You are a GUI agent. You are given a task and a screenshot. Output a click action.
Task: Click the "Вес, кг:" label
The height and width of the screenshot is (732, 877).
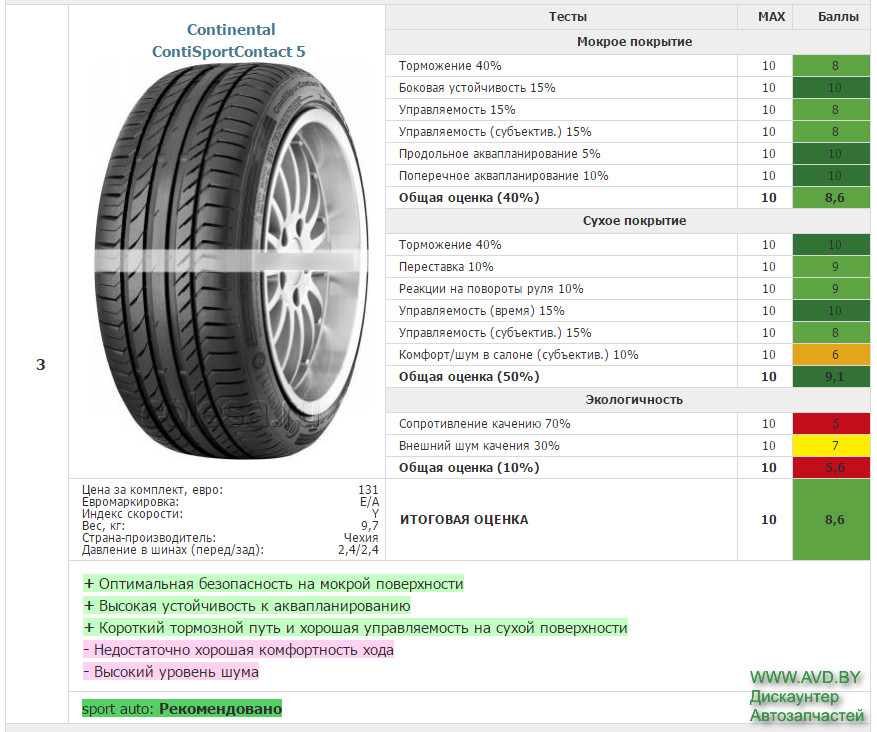[103, 526]
